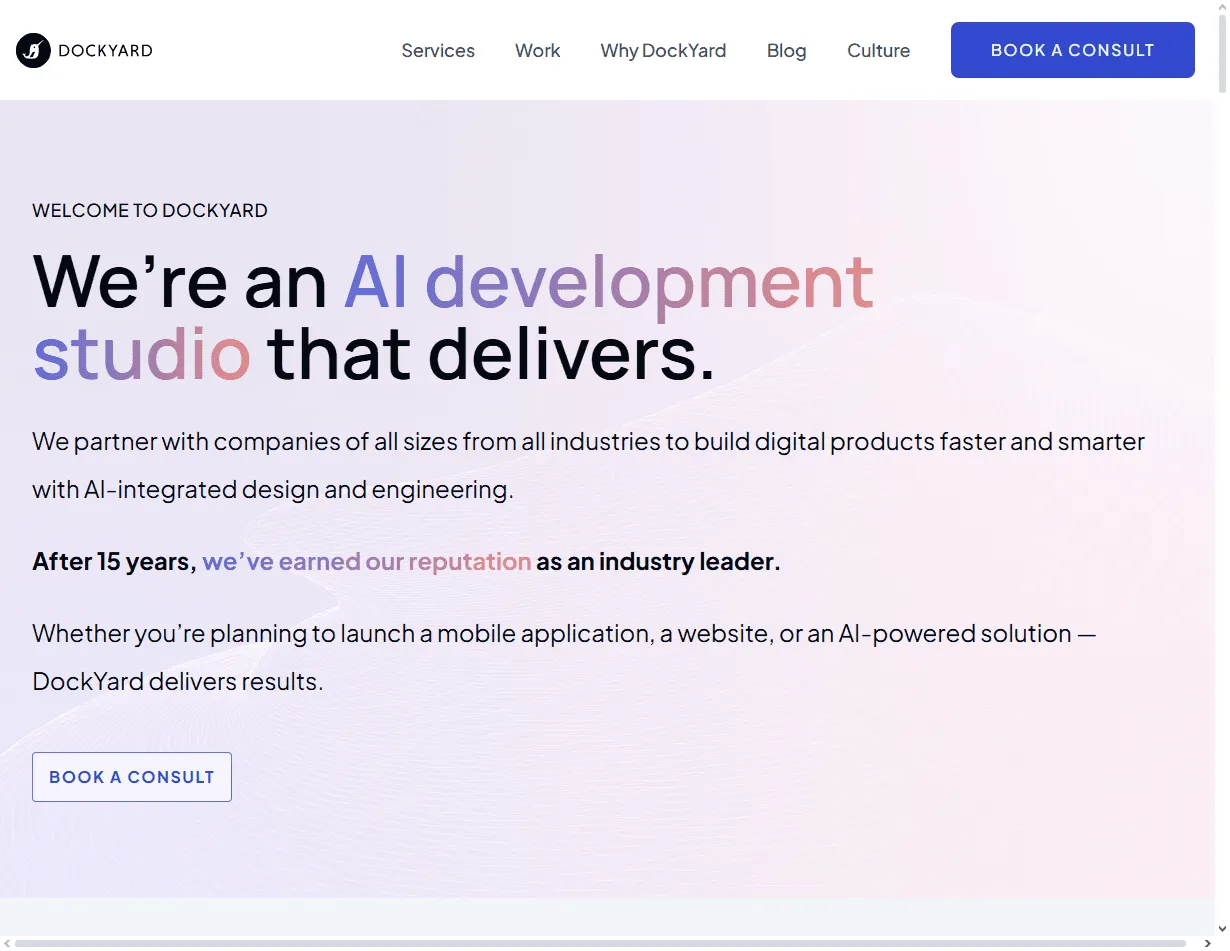Open the Culture navigation link

879,51
